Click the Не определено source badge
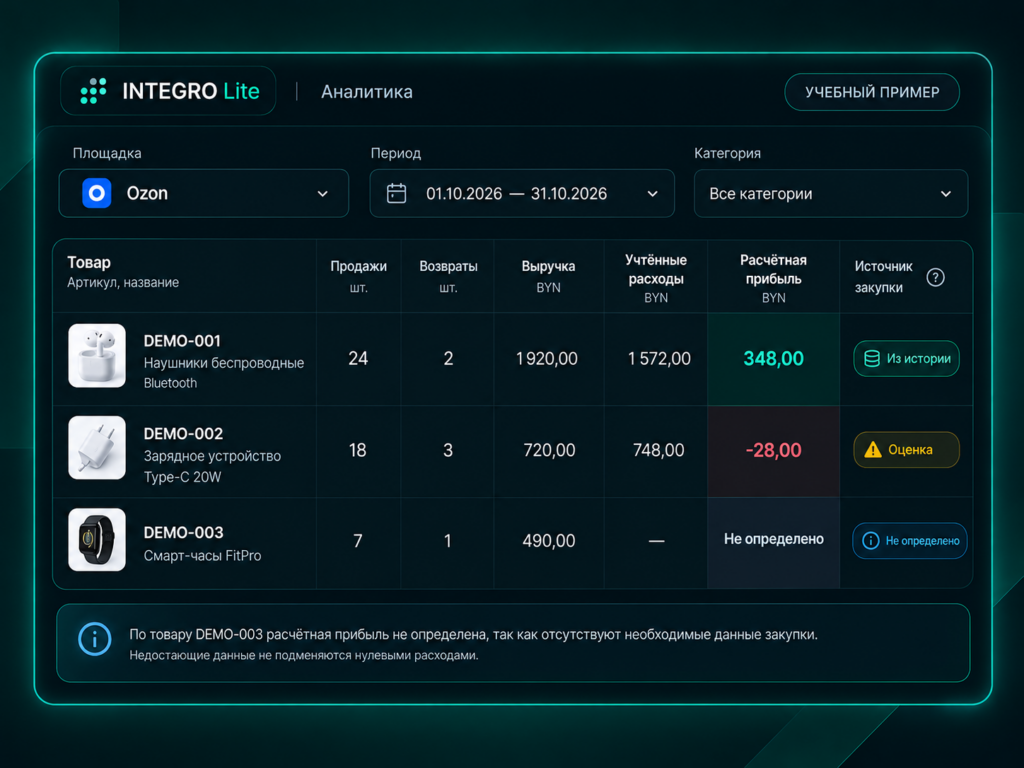Viewport: 1024px width, 768px height. 910,541
